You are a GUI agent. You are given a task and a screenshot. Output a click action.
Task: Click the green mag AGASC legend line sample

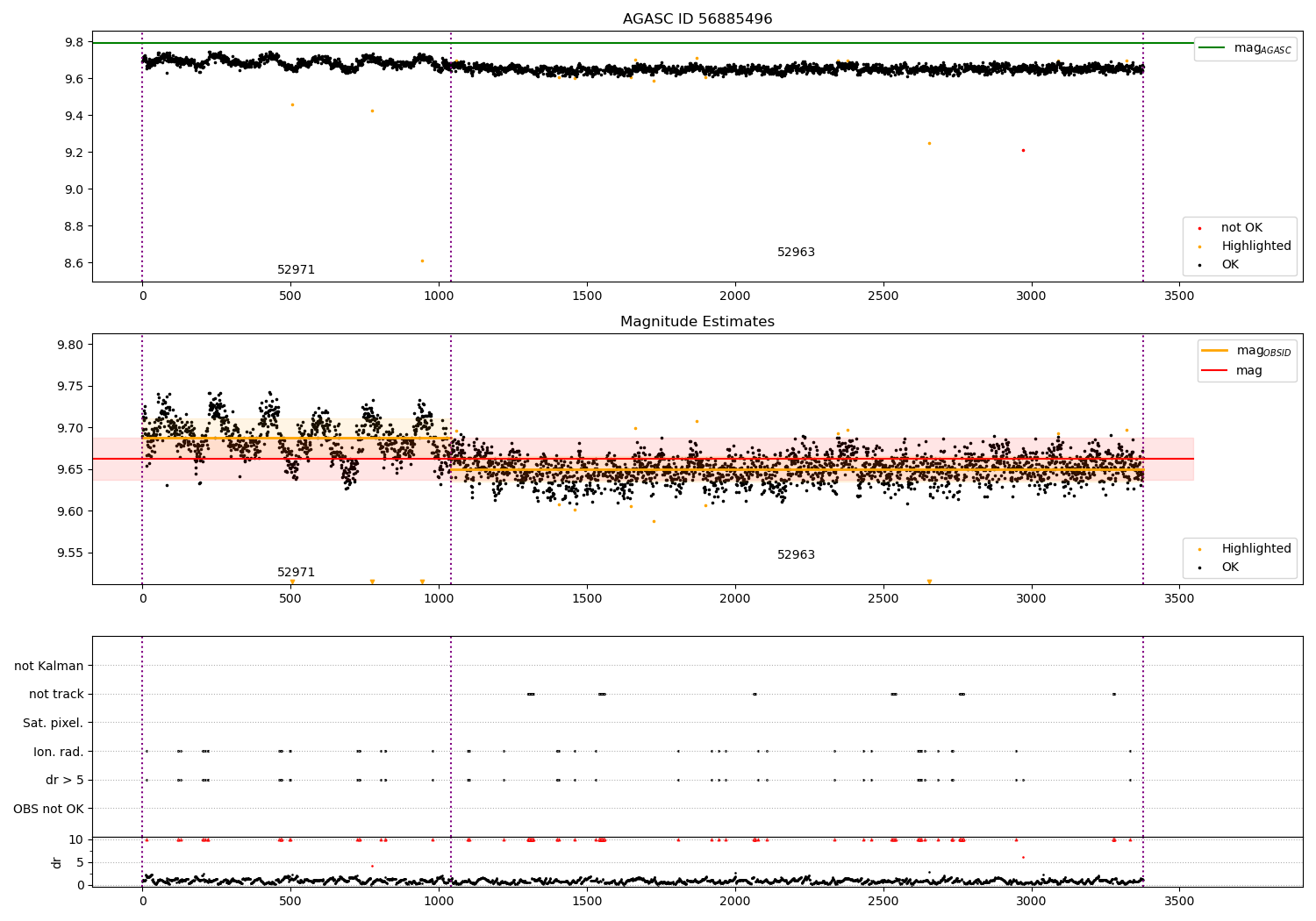point(1212,48)
